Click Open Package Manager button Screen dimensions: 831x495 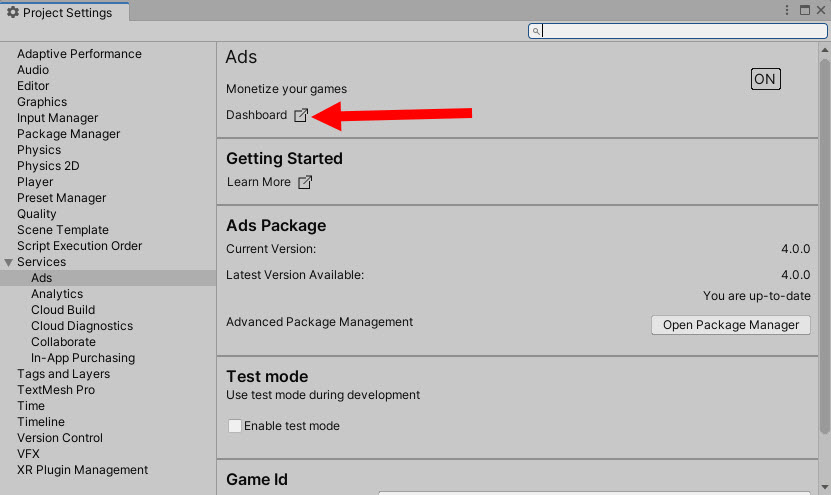tap(730, 325)
